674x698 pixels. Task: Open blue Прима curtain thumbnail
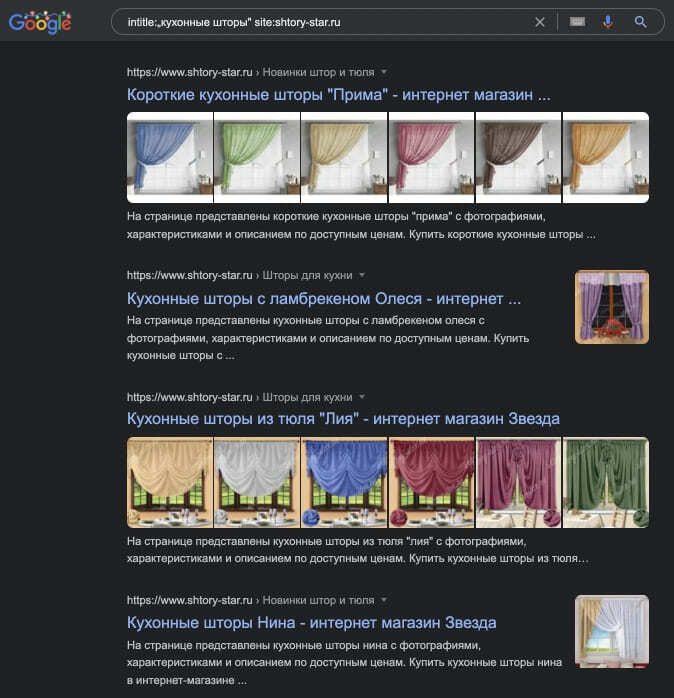170,157
